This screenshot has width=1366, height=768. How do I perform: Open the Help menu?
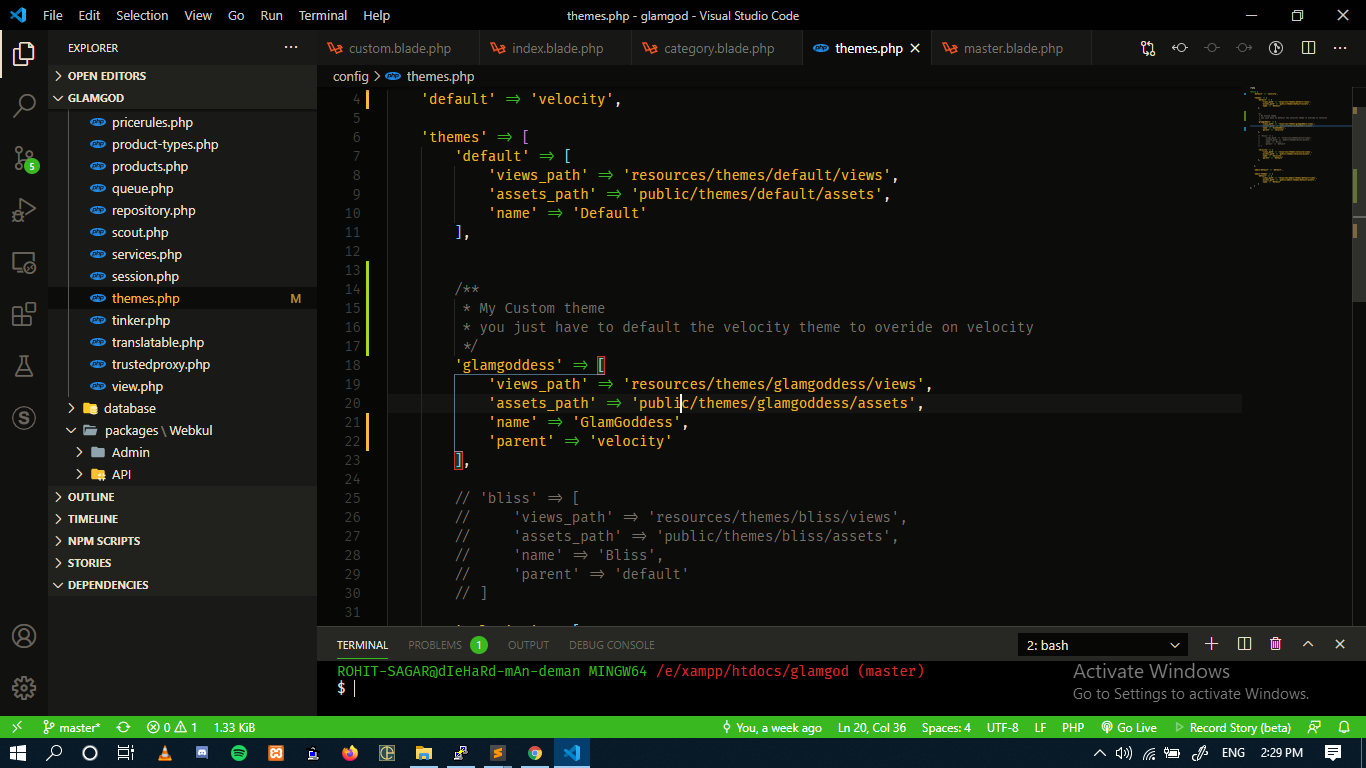pos(377,16)
